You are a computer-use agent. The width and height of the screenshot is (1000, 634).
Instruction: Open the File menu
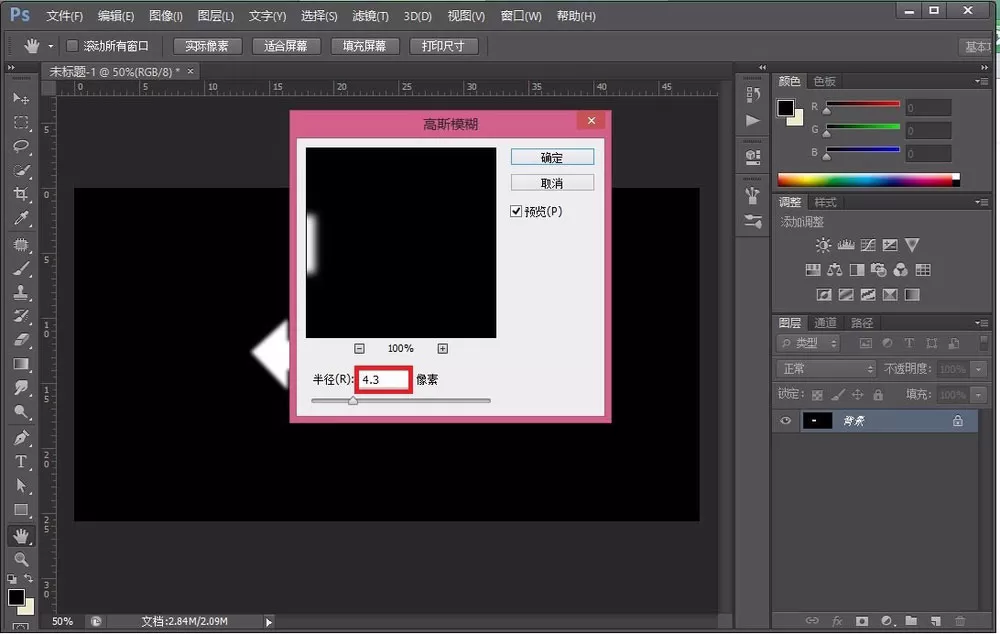coord(64,15)
